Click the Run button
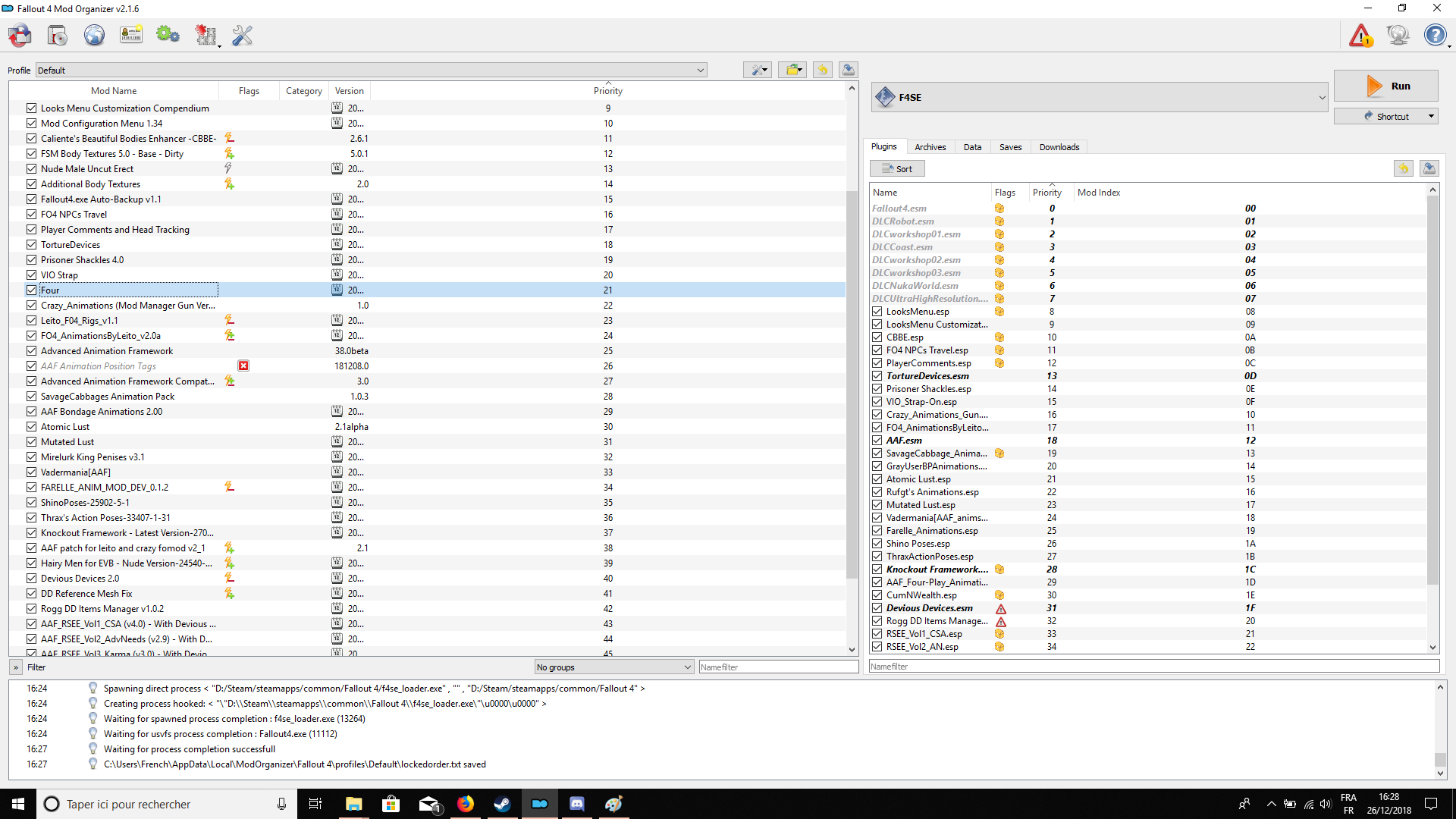 tap(1385, 86)
